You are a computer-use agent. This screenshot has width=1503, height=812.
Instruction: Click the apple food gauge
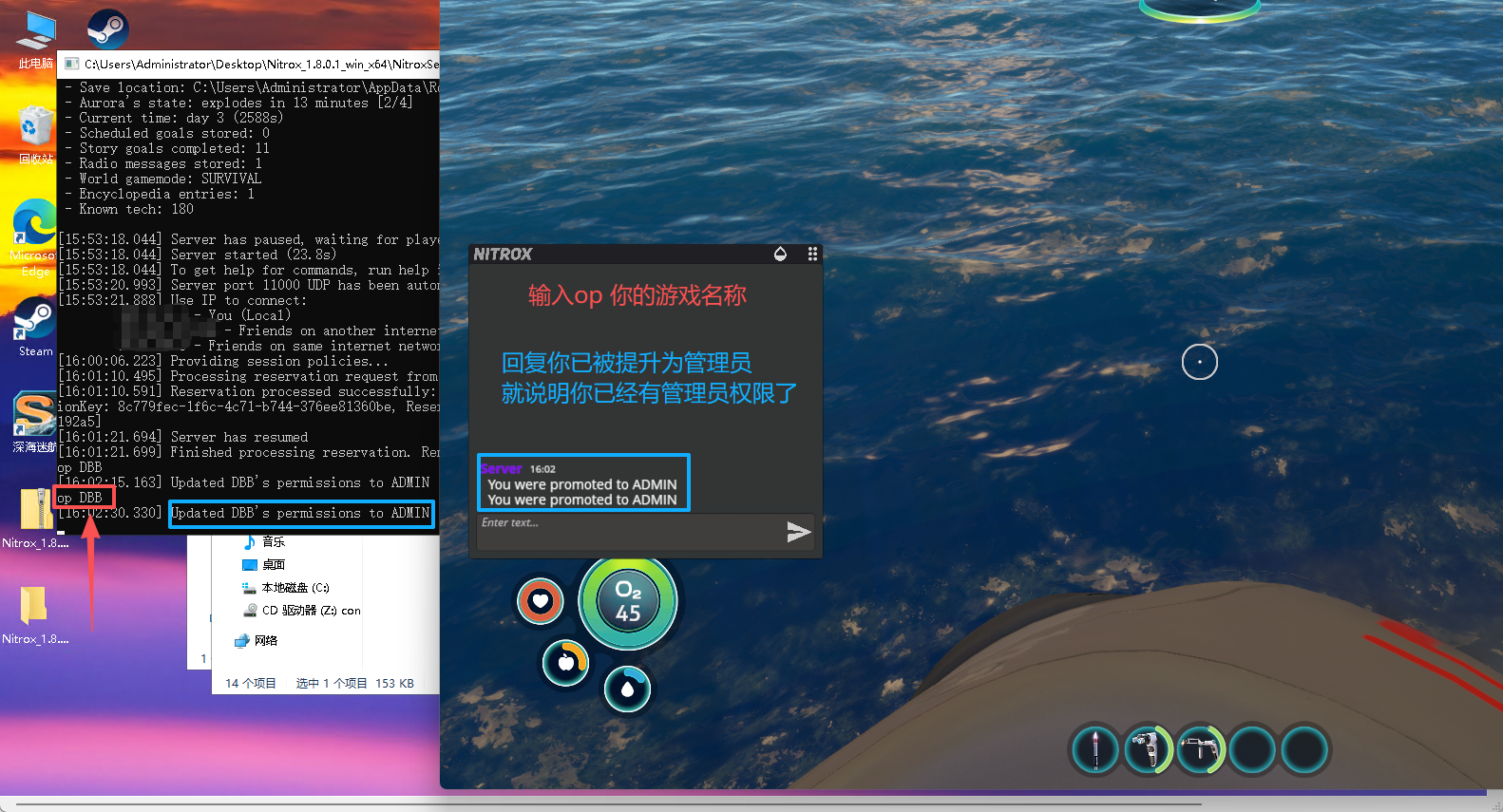pyautogui.click(x=566, y=662)
